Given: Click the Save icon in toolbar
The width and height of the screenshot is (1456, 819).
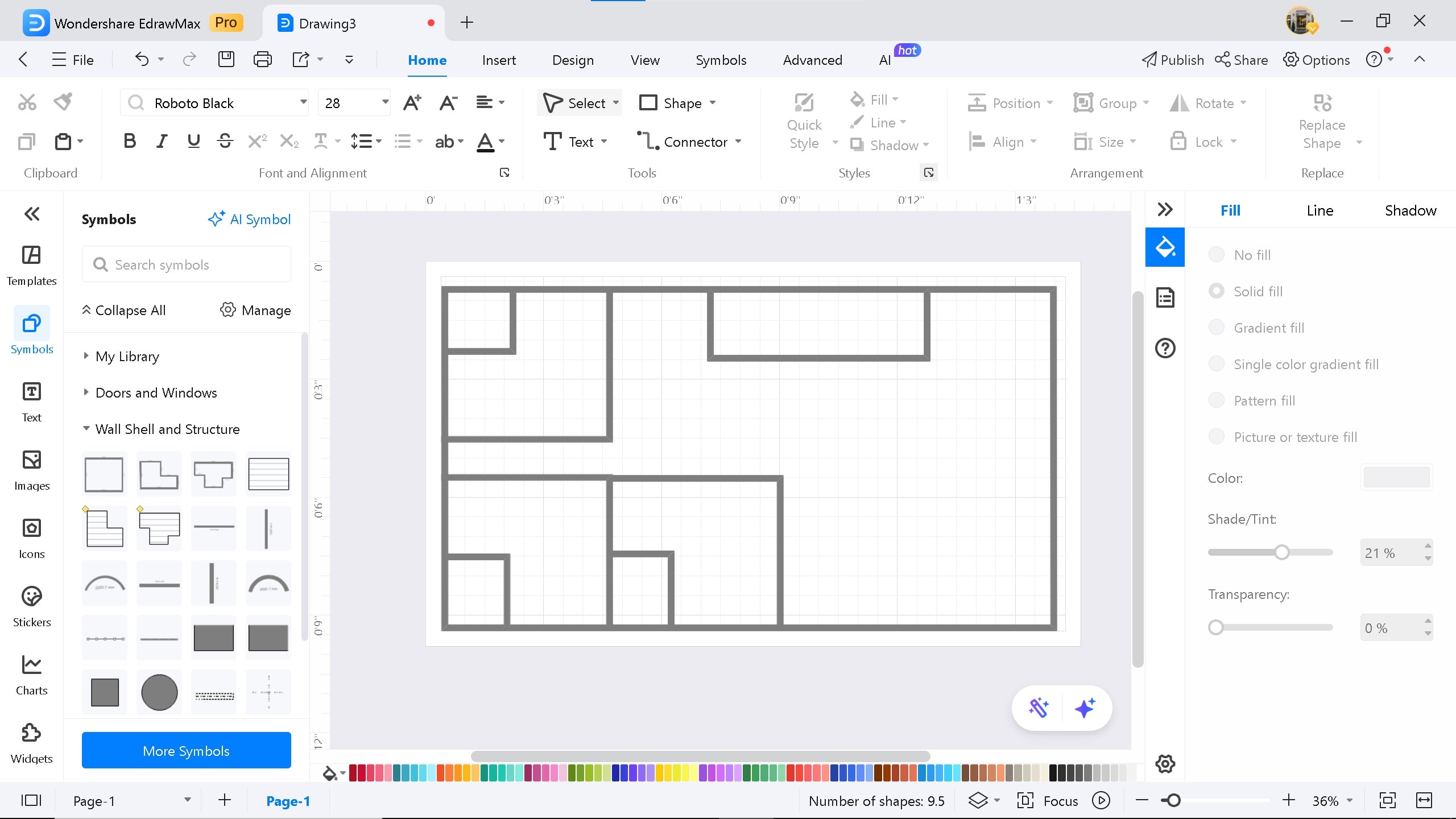Looking at the screenshot, I should click(x=226, y=59).
